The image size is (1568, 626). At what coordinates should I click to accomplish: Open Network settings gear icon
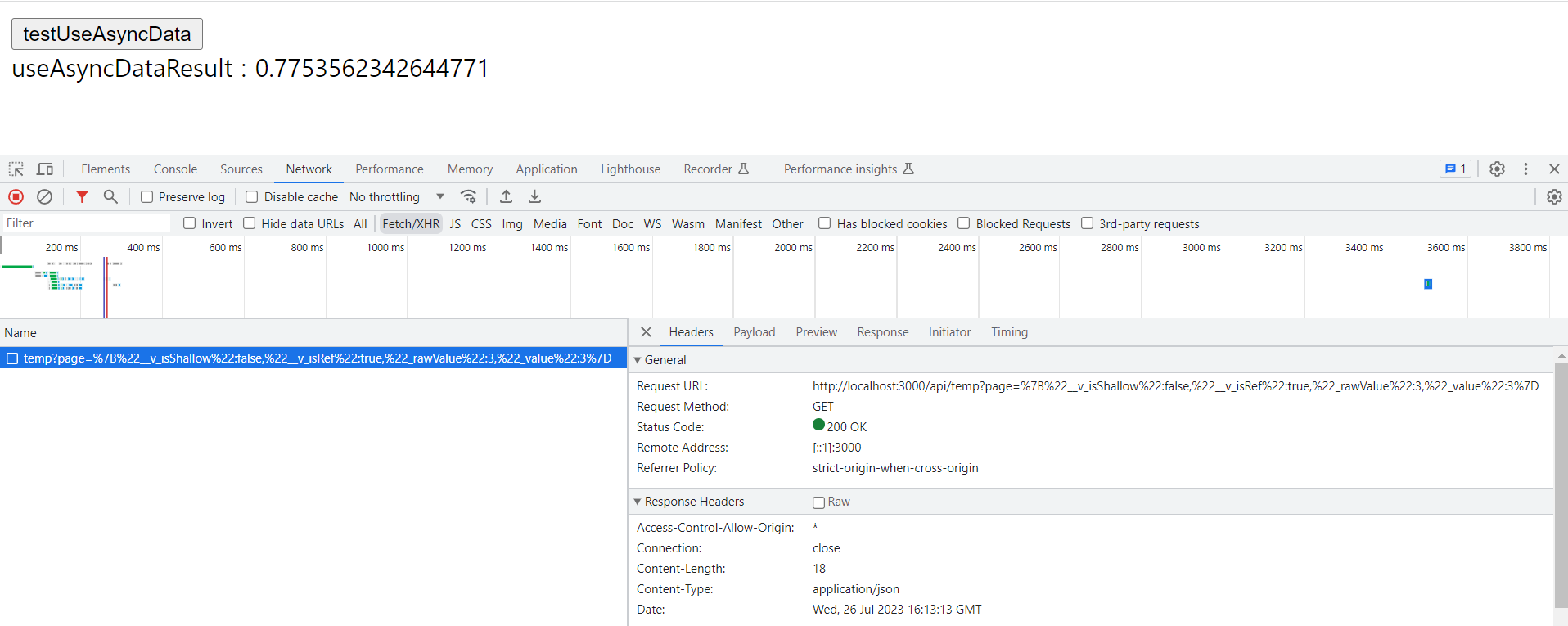click(x=1554, y=197)
